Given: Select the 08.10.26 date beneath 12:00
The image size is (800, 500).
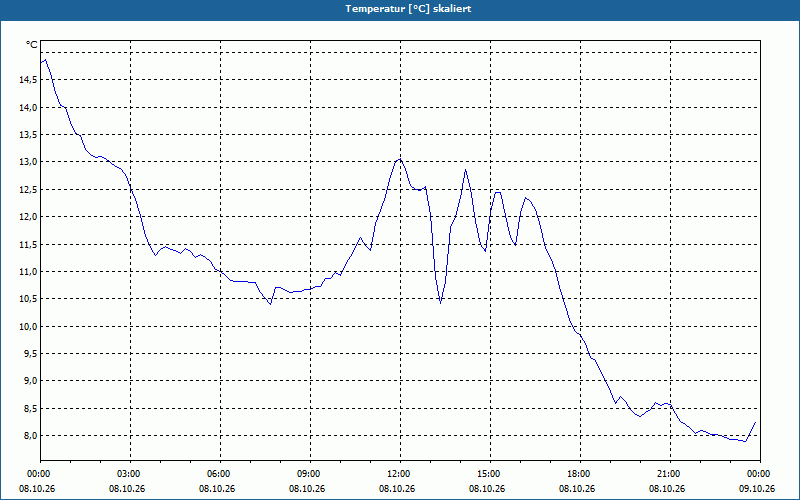Looking at the screenshot, I should 397,489.
